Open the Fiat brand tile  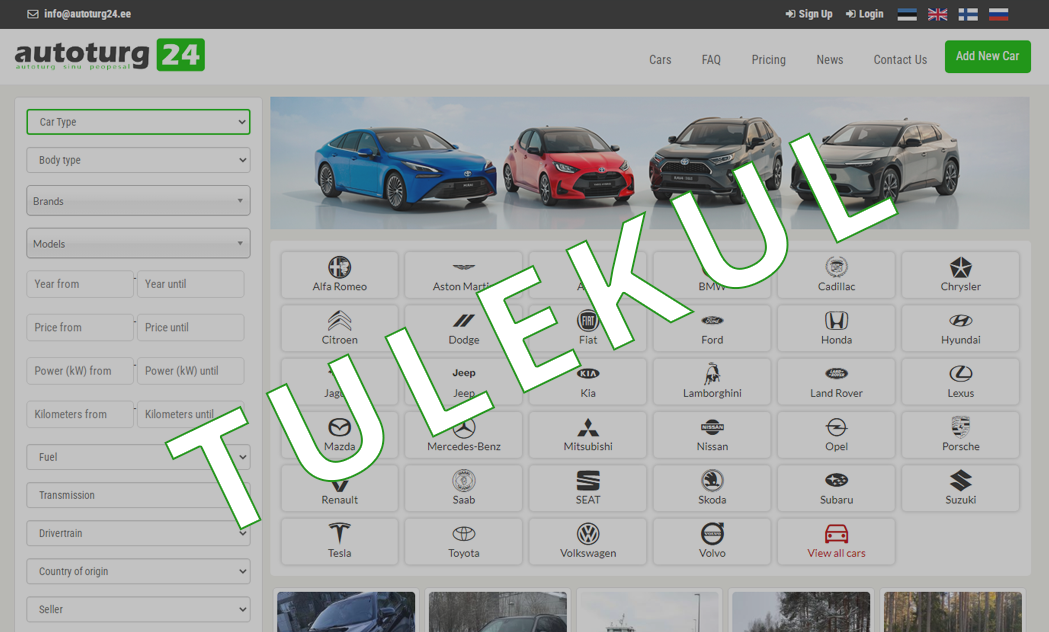[587, 328]
